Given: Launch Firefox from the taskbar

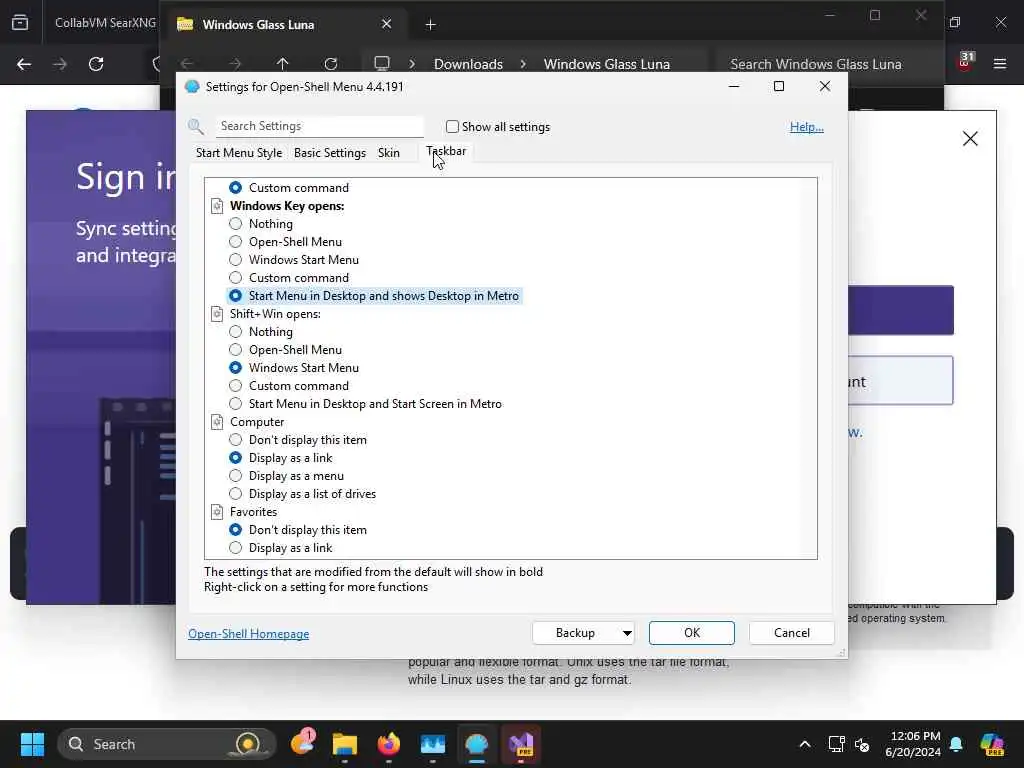Looking at the screenshot, I should 389,744.
